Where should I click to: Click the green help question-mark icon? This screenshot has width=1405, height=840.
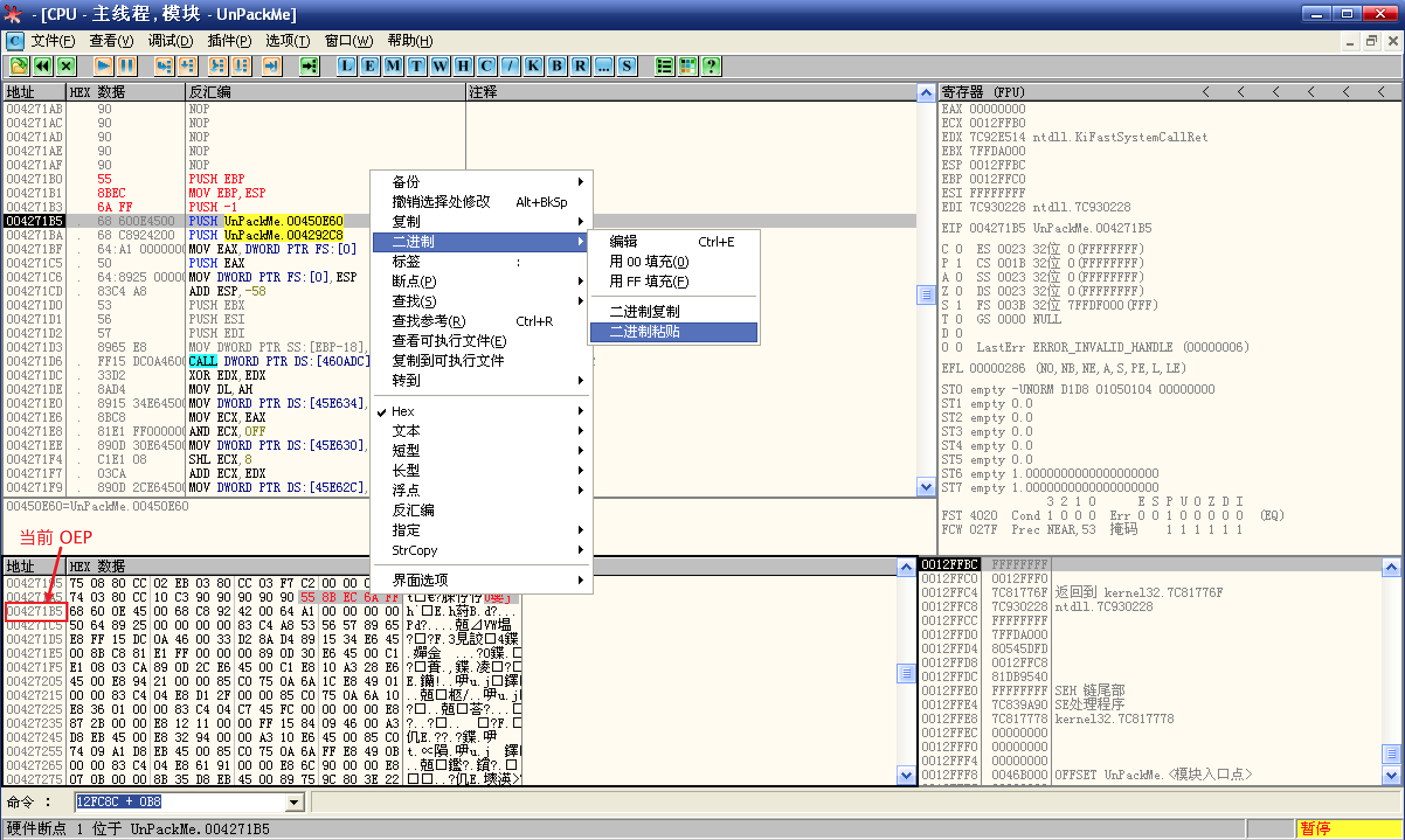click(711, 66)
